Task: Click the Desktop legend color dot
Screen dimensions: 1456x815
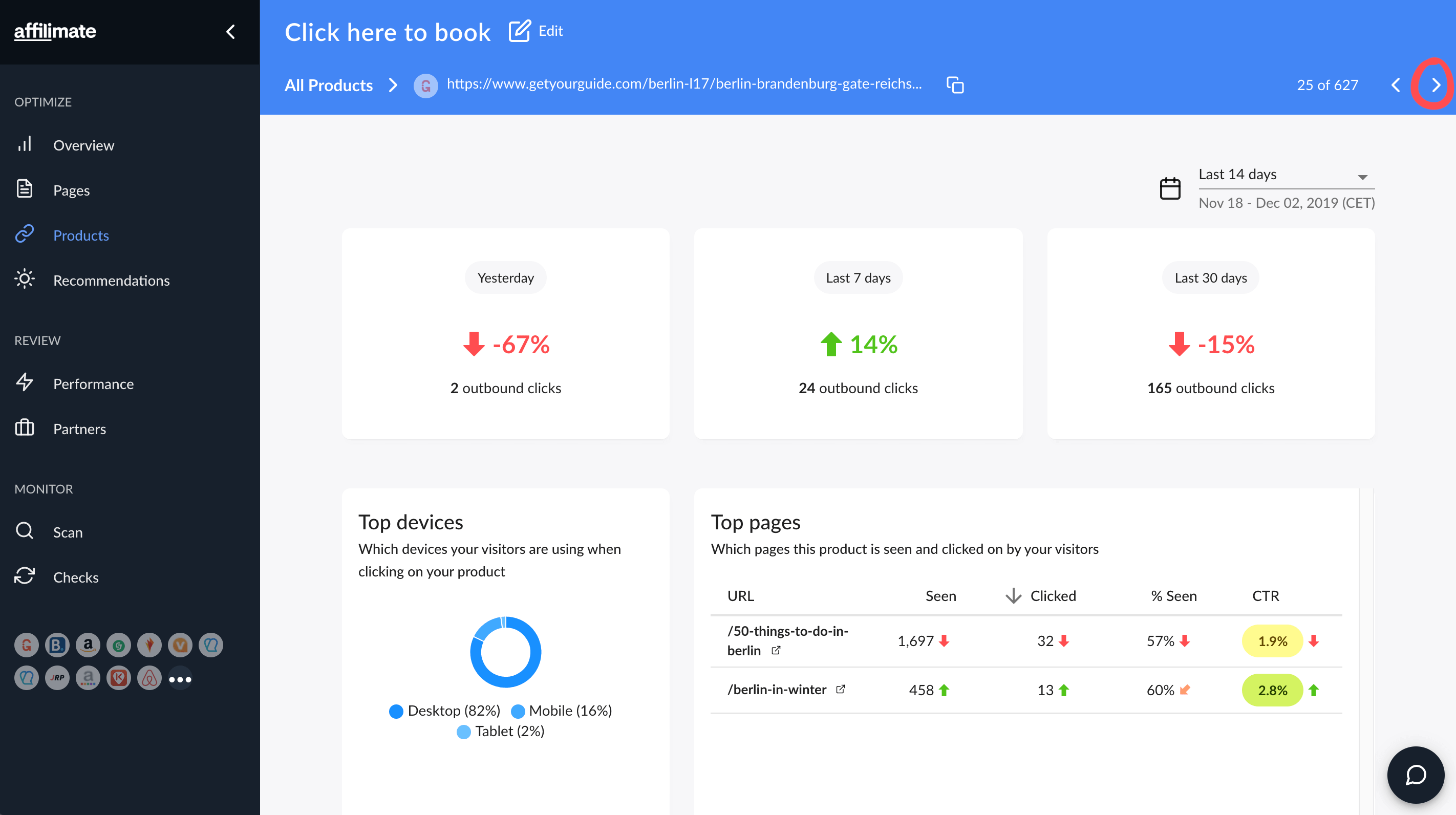Action: pos(396,711)
